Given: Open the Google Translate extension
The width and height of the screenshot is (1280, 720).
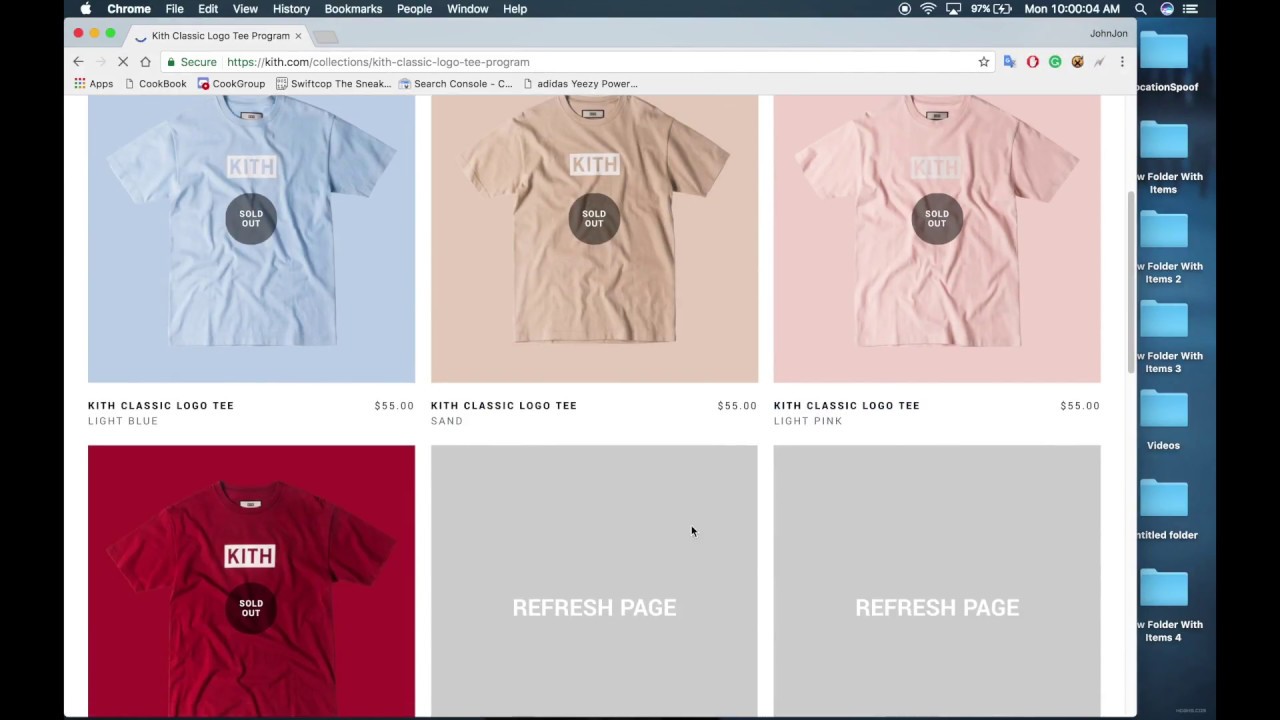Looking at the screenshot, I should [1010, 62].
